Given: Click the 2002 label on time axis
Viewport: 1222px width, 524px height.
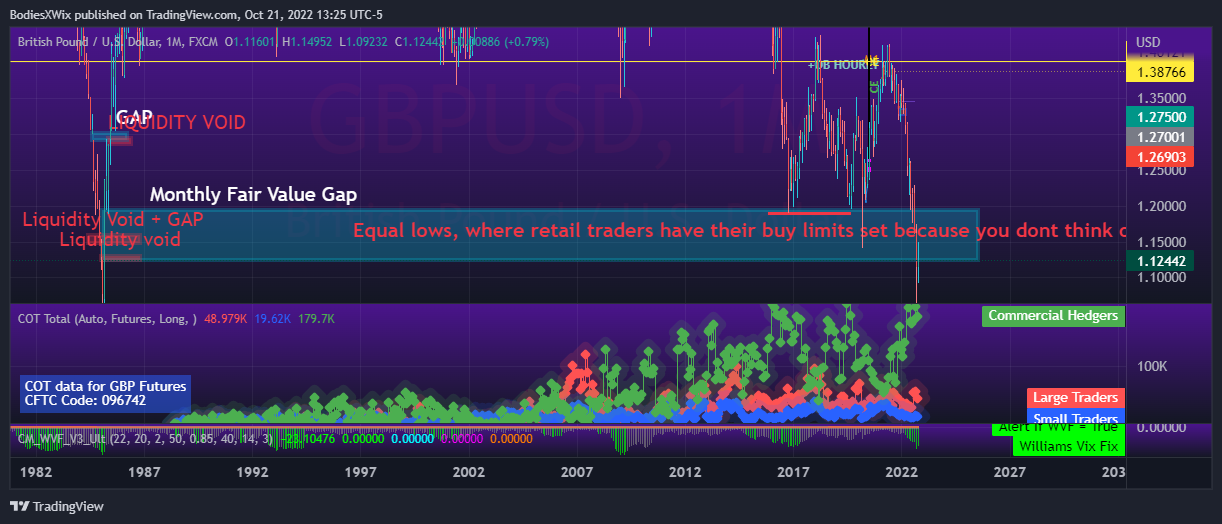Looking at the screenshot, I should 468,471.
